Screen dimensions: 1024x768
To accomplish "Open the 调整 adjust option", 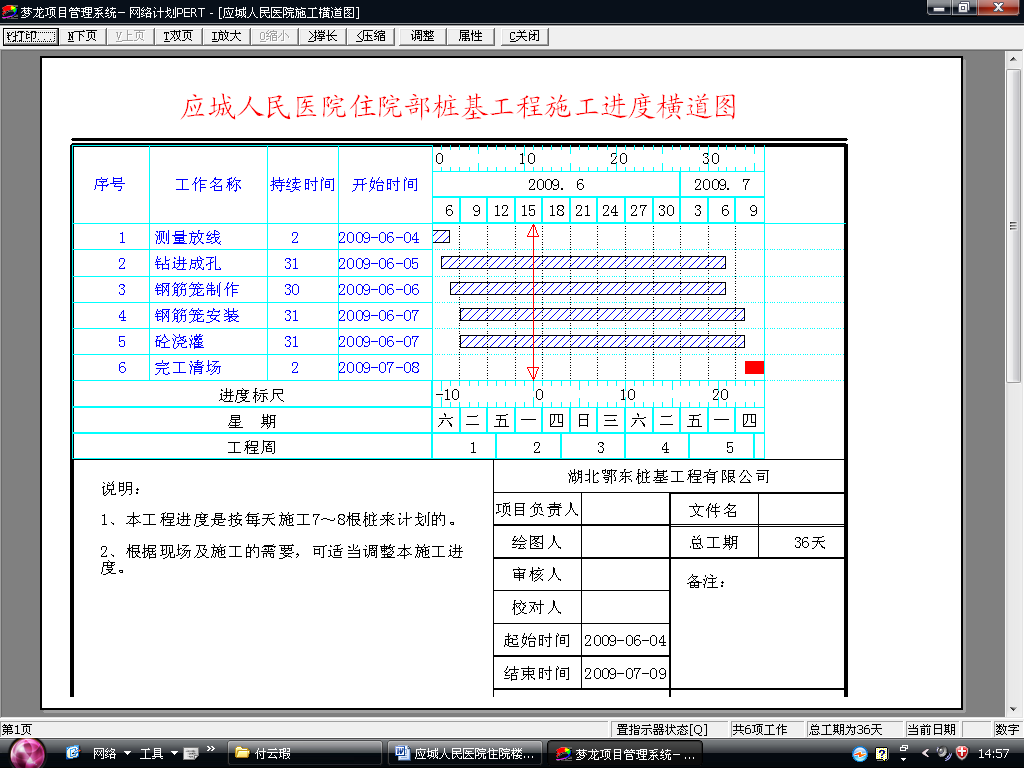I will 423,36.
